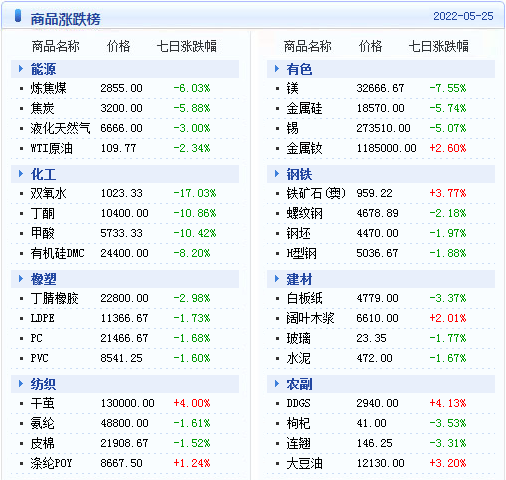The image size is (506, 480).
Task: Open the 金属钕 commodity link
Action: tap(304, 148)
